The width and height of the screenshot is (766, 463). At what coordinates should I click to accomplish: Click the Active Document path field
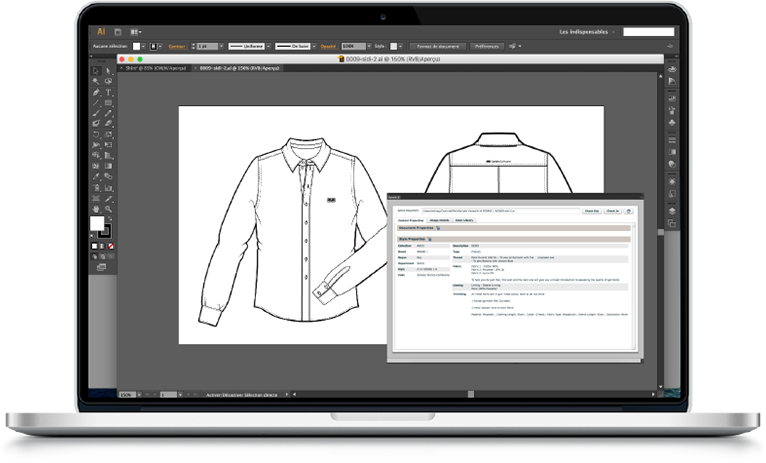pos(500,211)
